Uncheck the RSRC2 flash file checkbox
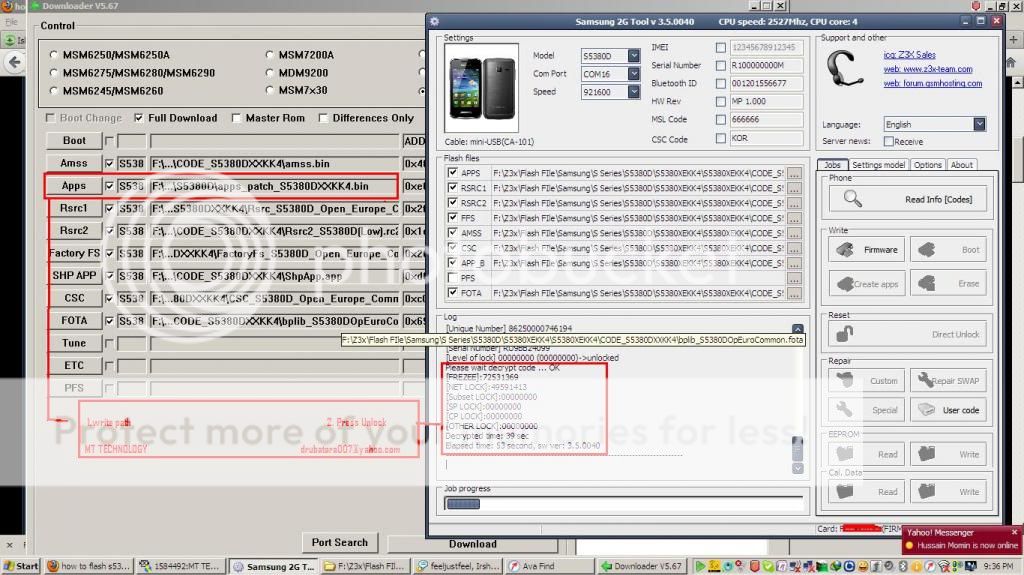 tap(453, 203)
